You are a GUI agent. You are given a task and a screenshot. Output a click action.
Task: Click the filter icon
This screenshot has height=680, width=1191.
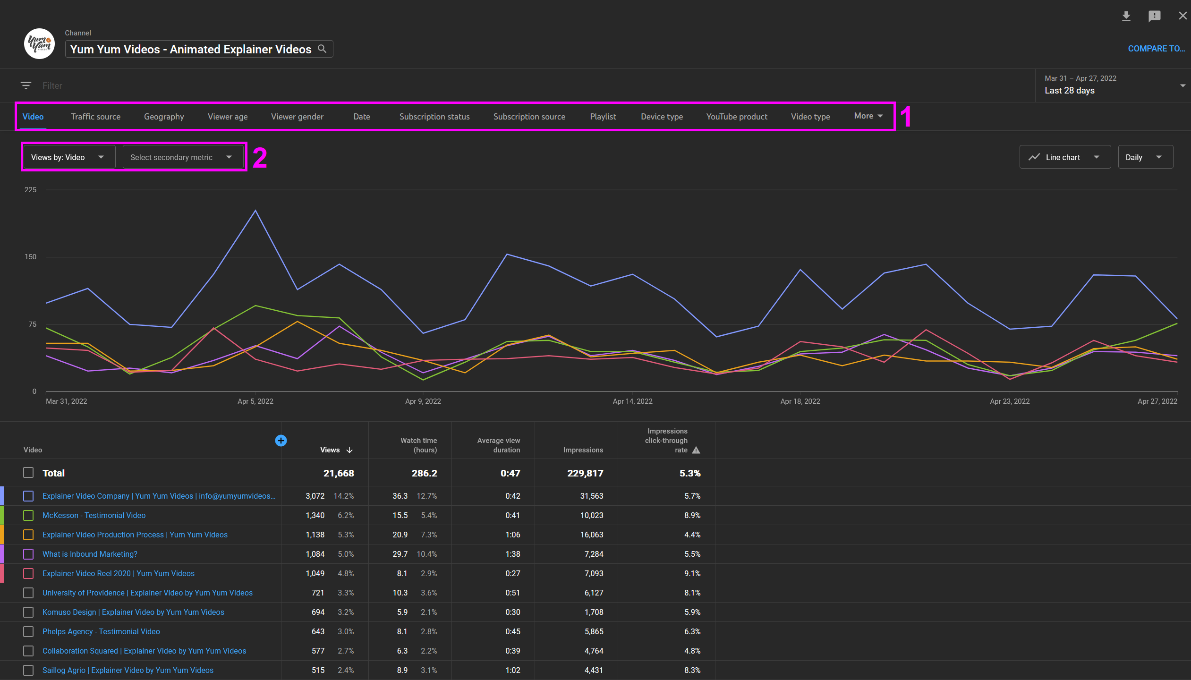(26, 86)
